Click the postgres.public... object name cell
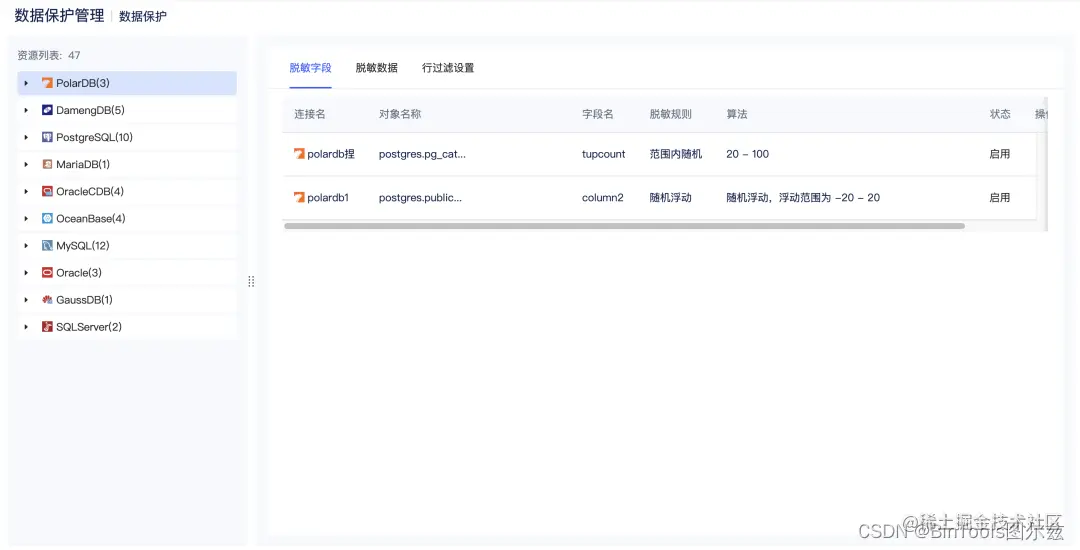The height and width of the screenshot is (550, 1080). click(420, 198)
